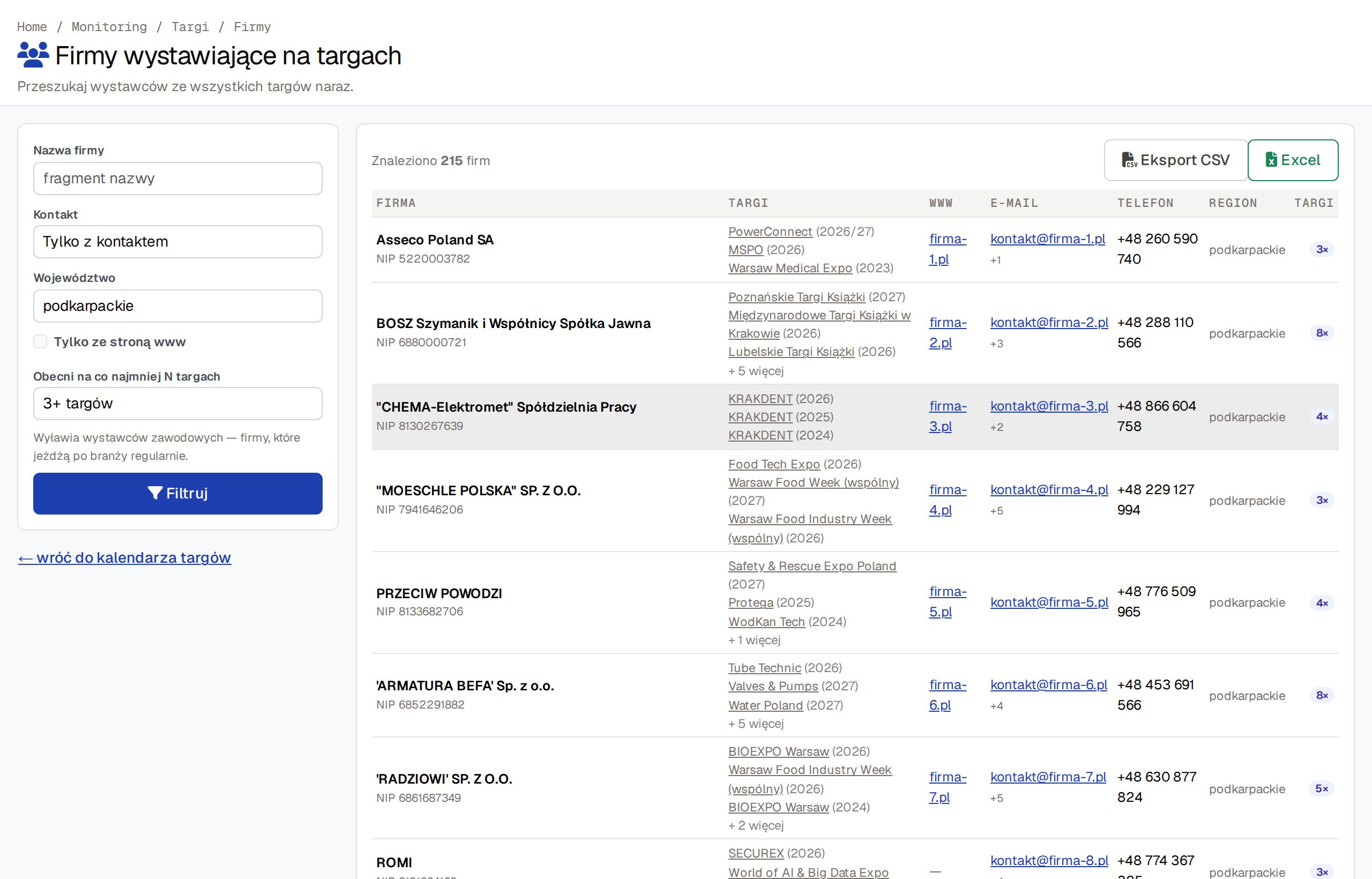This screenshot has height=879, width=1372.
Task: Export results with Eksport CSV button
Action: pyautogui.click(x=1176, y=160)
